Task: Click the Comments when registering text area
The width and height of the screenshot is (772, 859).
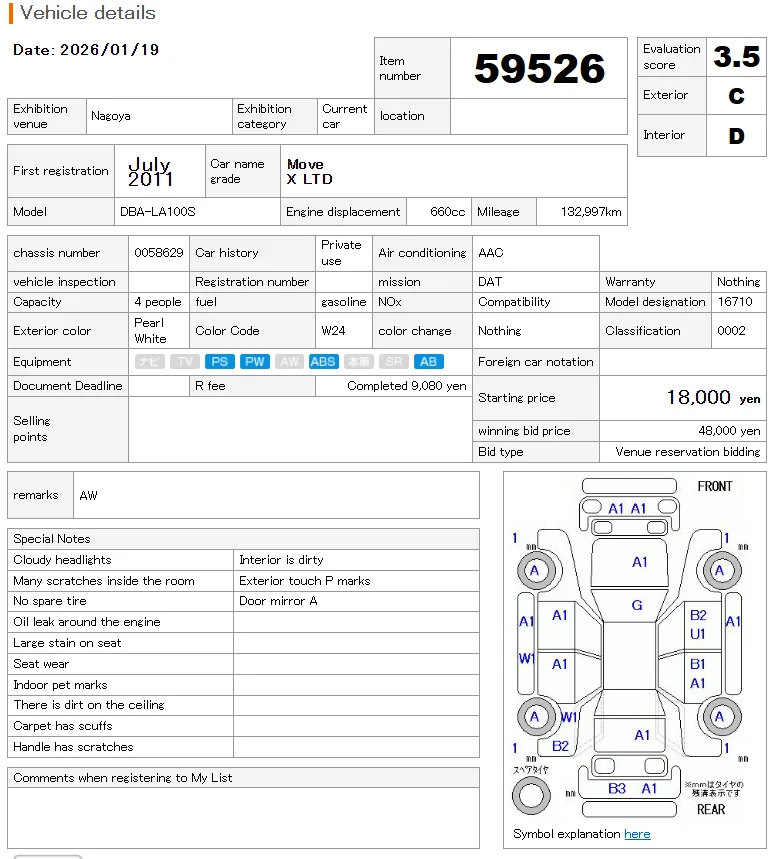Action: pyautogui.click(x=243, y=818)
